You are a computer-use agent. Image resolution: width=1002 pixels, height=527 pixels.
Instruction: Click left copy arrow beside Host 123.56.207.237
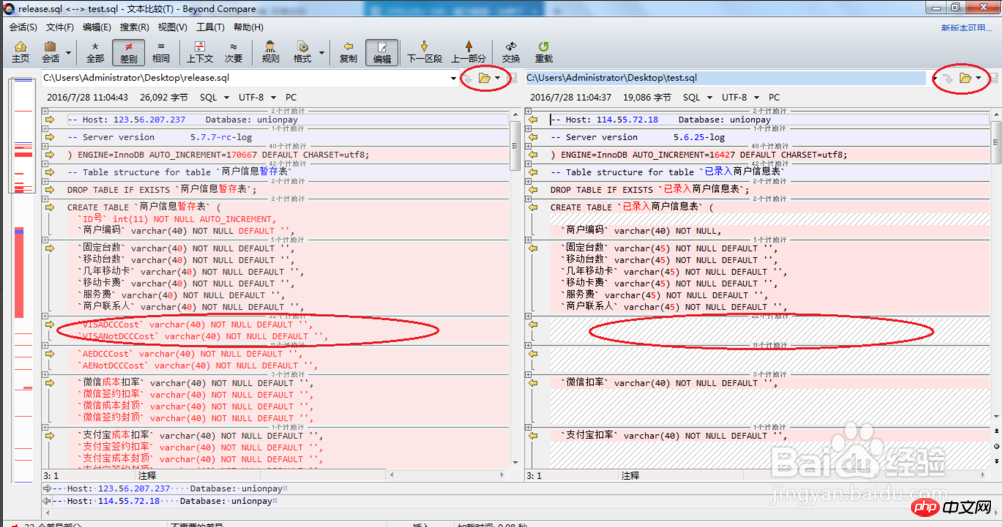pyautogui.click(x=50, y=119)
